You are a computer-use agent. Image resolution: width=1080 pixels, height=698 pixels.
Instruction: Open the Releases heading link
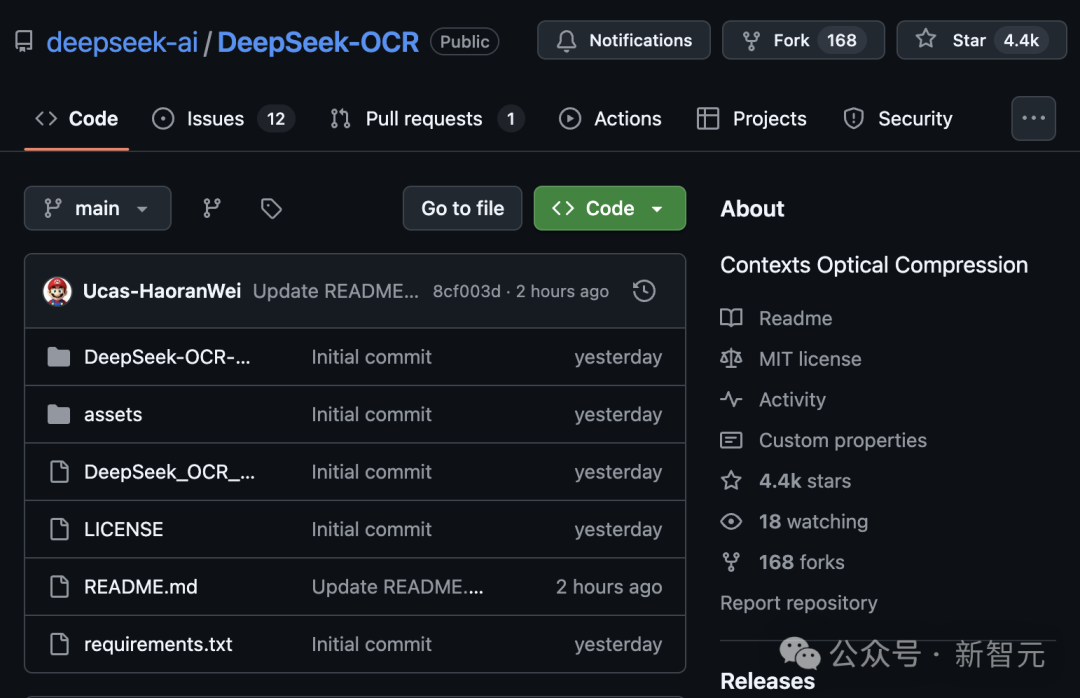(767, 681)
